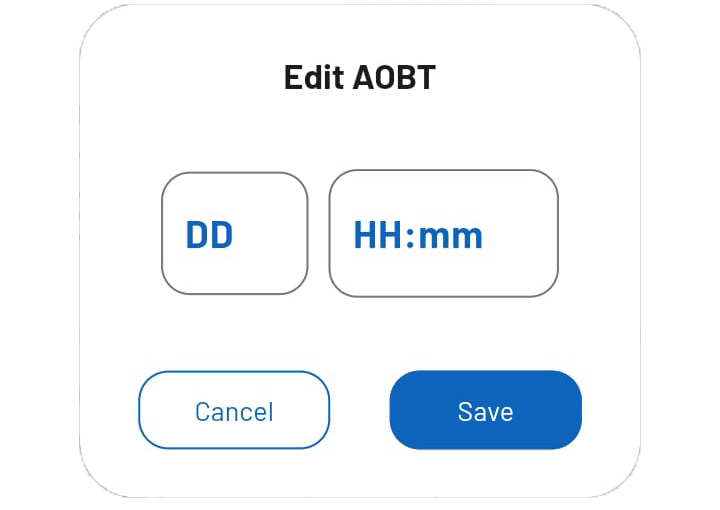Confirm AOBT changes with Save
The image size is (720, 510).
point(485,410)
